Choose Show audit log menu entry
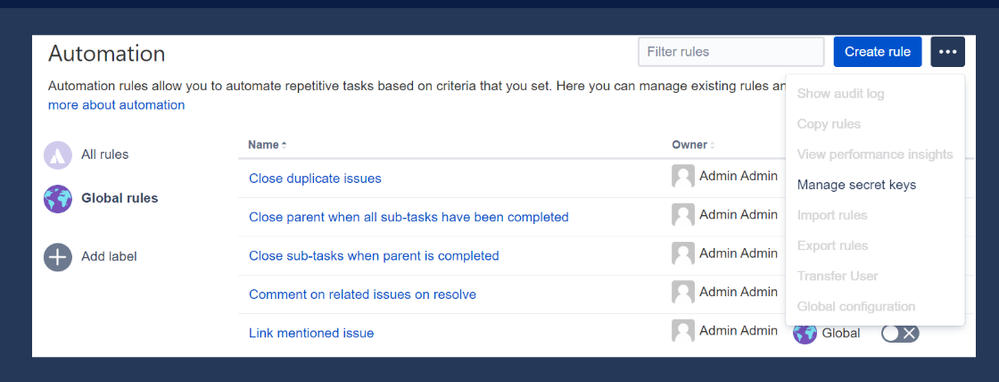The width and height of the screenshot is (999, 382). (x=840, y=94)
